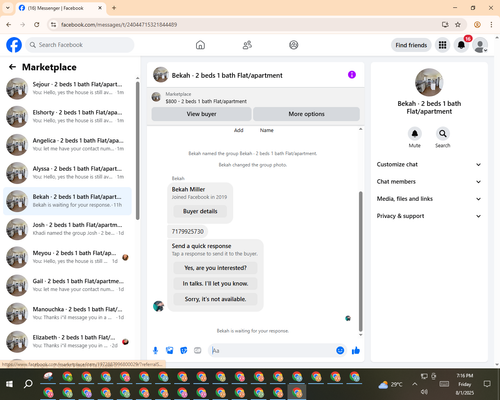Click the Find friends button
This screenshot has width=500, height=400.
coord(411,45)
